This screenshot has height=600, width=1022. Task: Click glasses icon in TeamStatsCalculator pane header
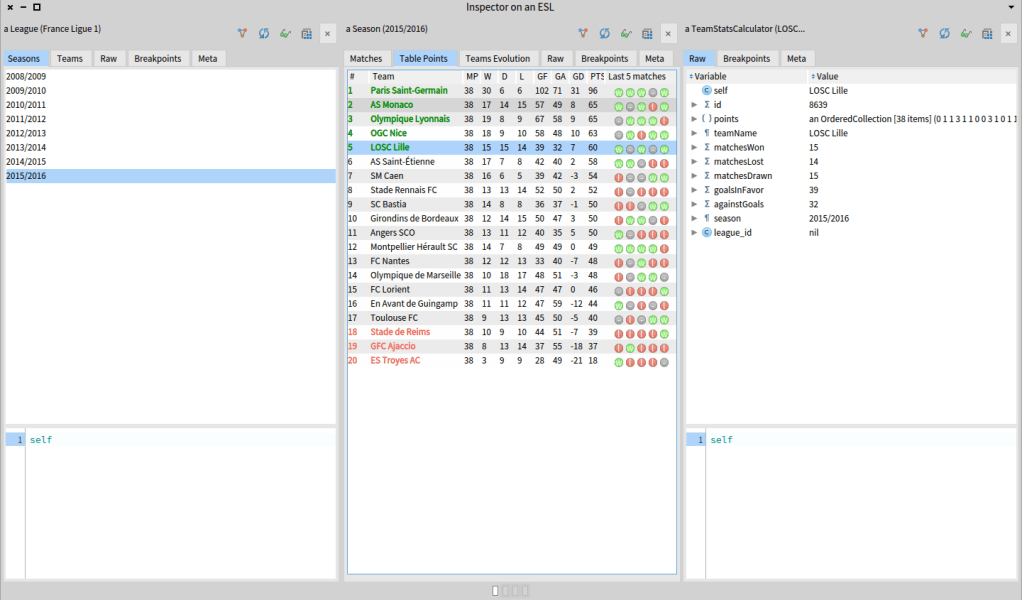point(966,33)
